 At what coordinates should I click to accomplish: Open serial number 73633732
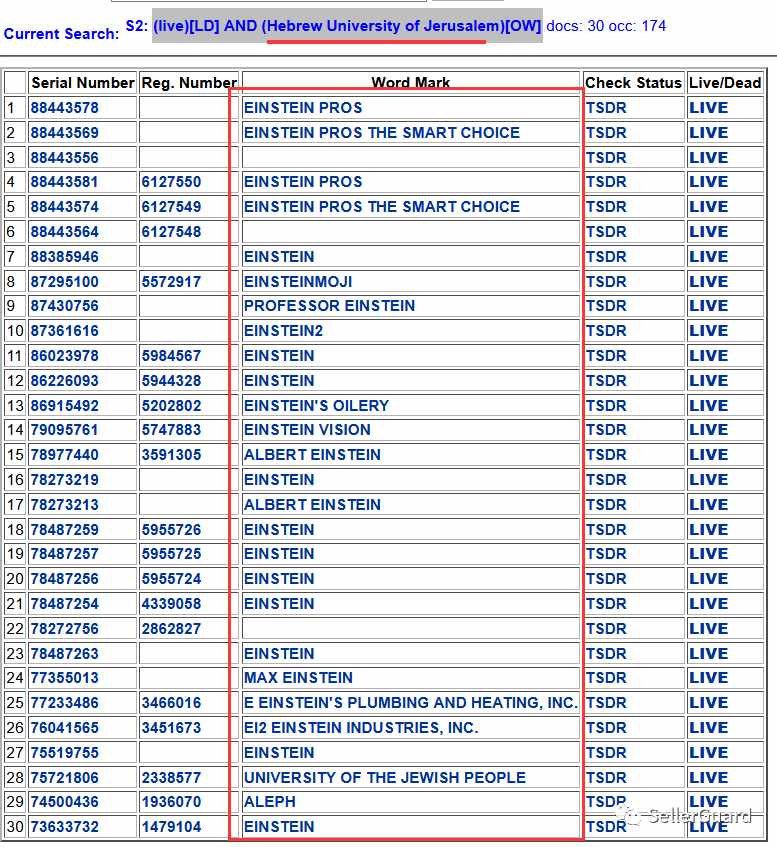[x=64, y=826]
